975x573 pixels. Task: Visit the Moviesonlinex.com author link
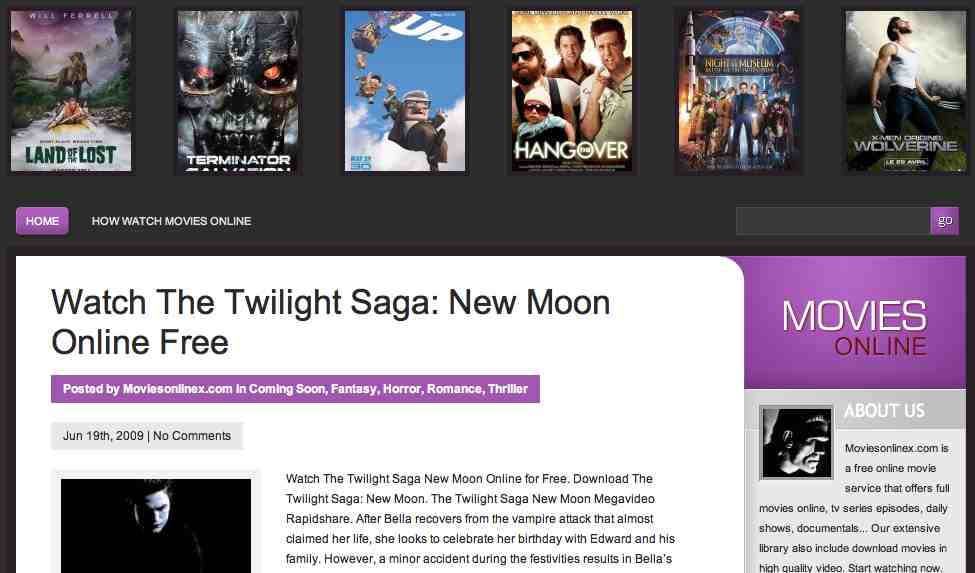[x=177, y=389]
